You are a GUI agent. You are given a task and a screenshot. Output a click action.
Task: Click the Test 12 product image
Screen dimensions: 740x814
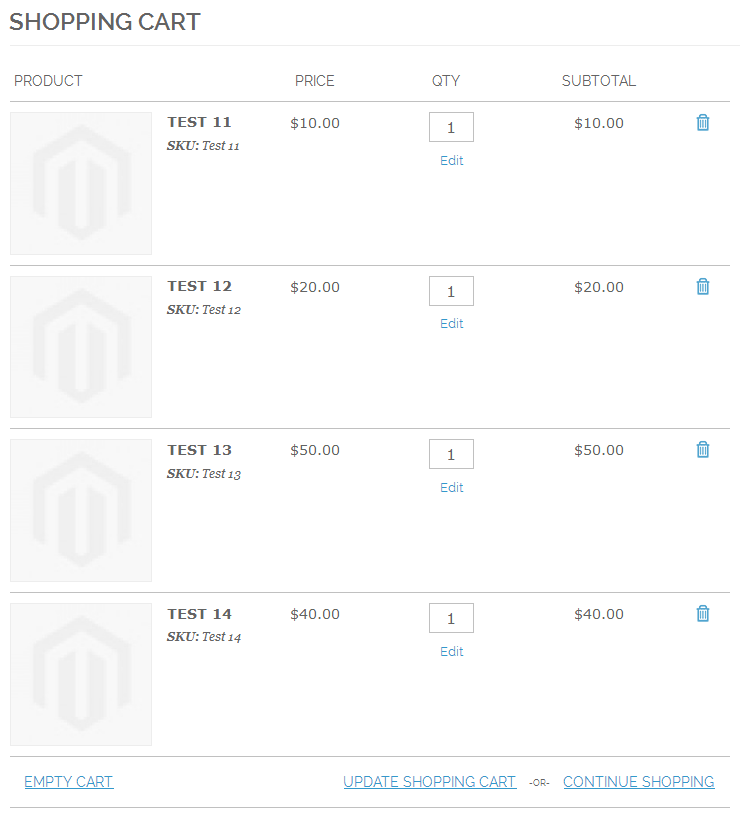[x=81, y=347]
